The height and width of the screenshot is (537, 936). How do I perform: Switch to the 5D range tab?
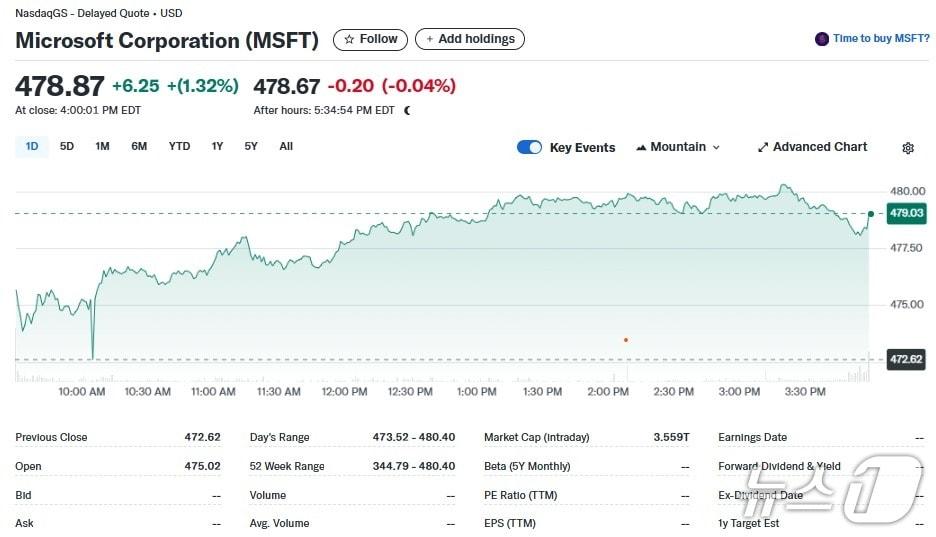click(x=67, y=146)
